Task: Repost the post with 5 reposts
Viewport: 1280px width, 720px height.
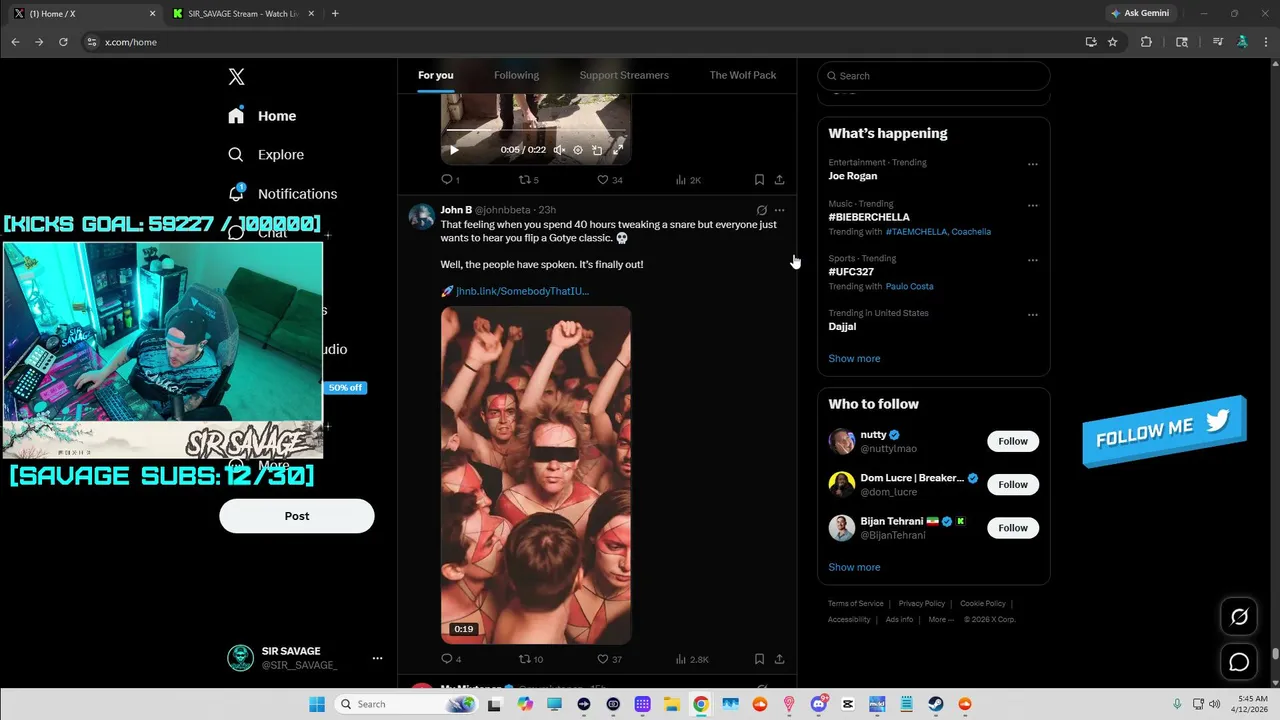Action: [x=528, y=180]
